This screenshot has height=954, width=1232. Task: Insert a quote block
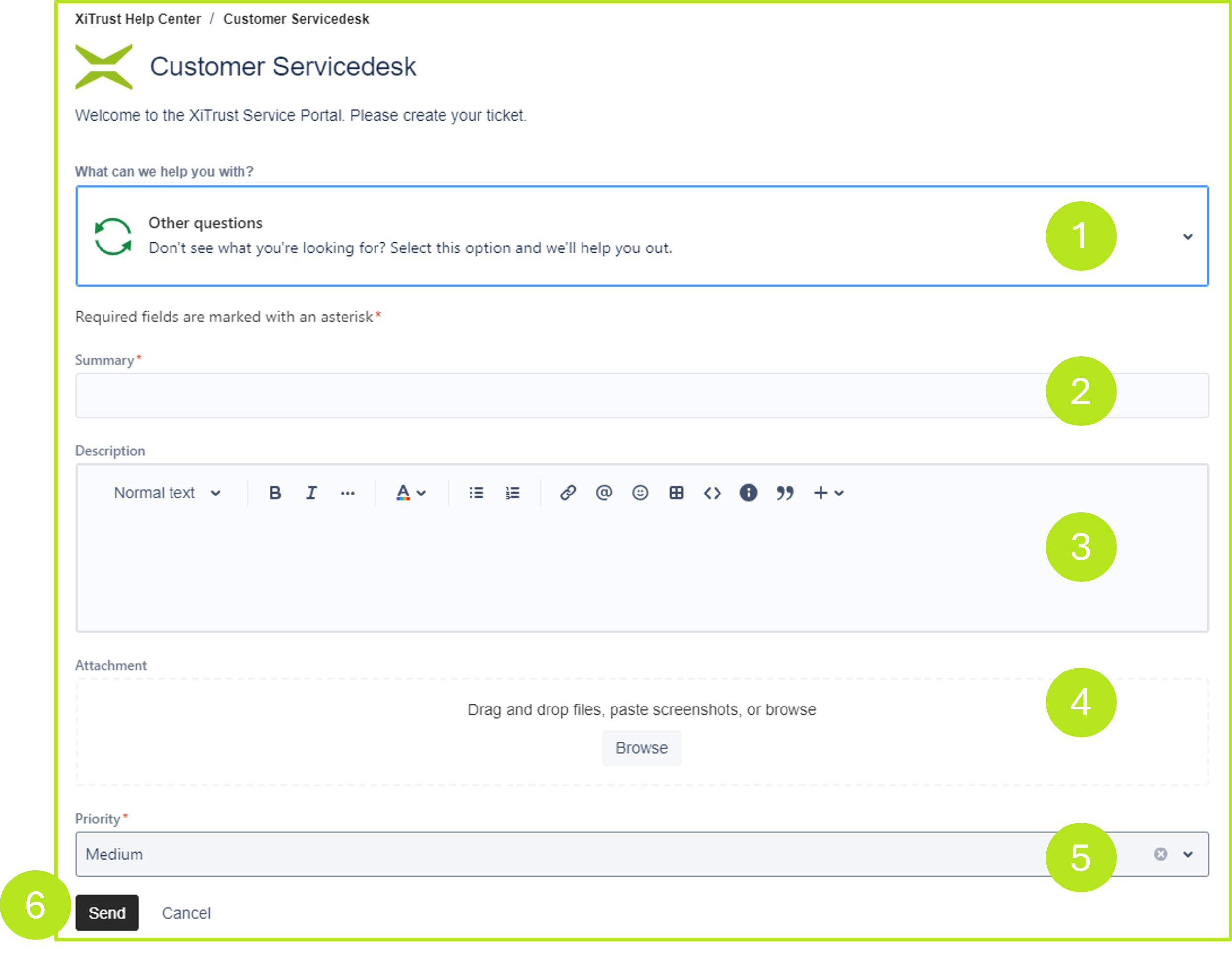(x=784, y=493)
